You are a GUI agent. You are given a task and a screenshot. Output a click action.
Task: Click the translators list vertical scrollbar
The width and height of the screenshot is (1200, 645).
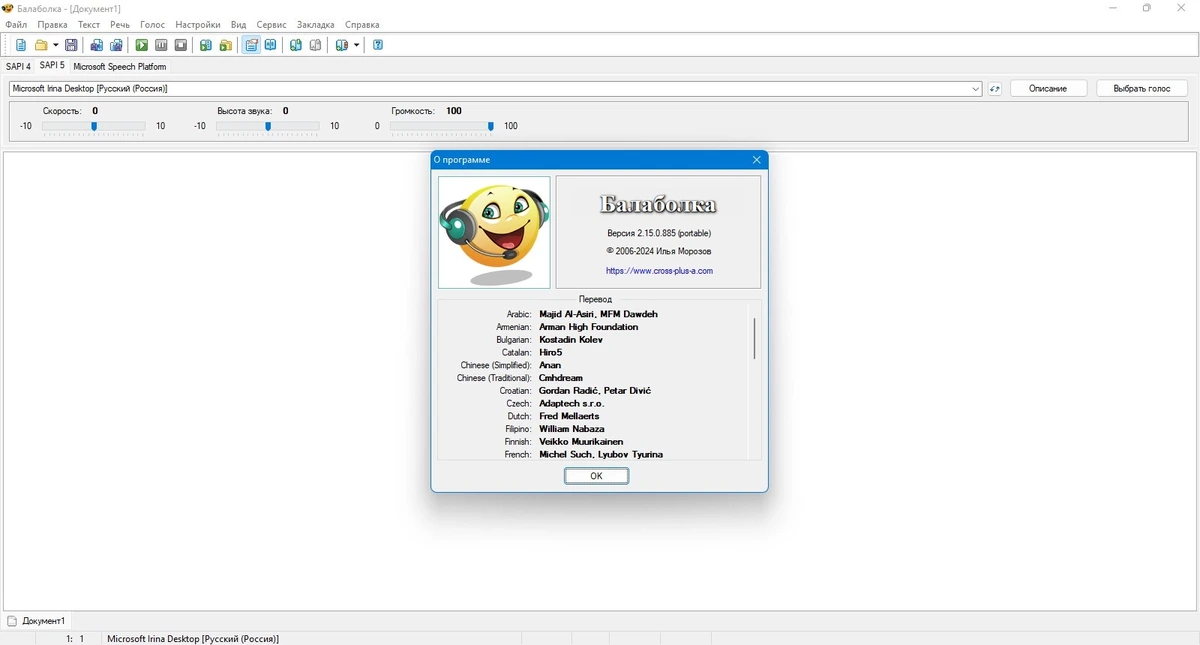point(754,383)
